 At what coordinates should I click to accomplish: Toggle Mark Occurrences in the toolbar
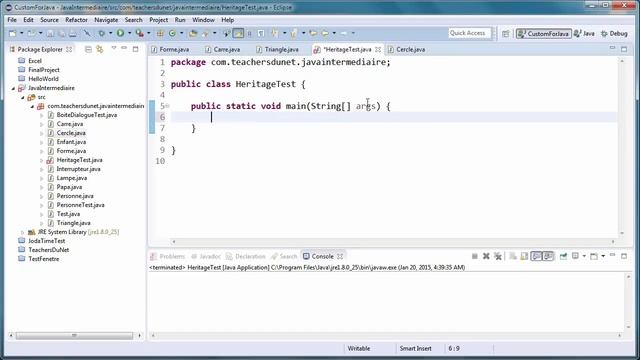click(x=238, y=33)
